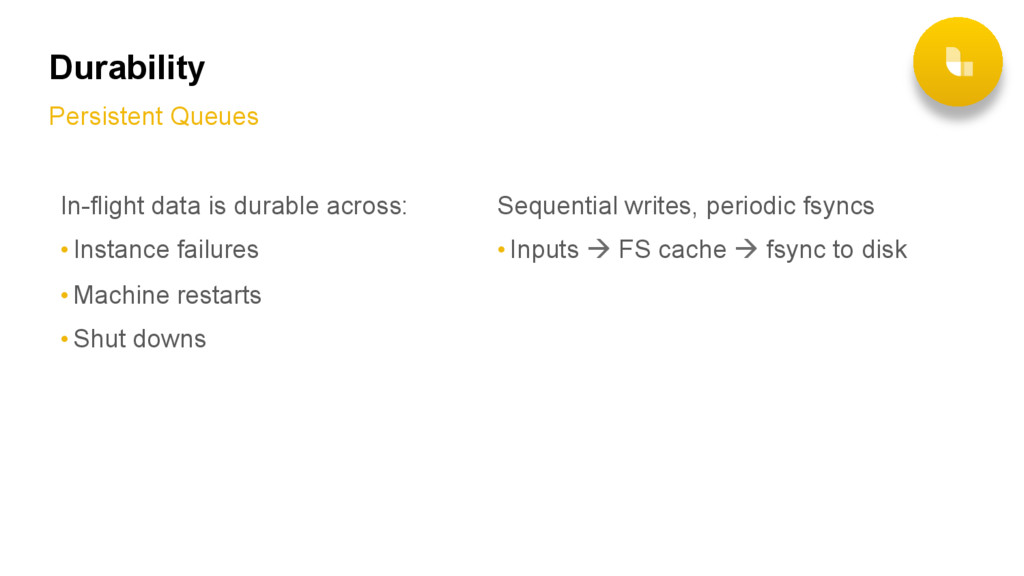Click the In-flight data is durable across text
This screenshot has height=576, width=1024.
point(234,206)
